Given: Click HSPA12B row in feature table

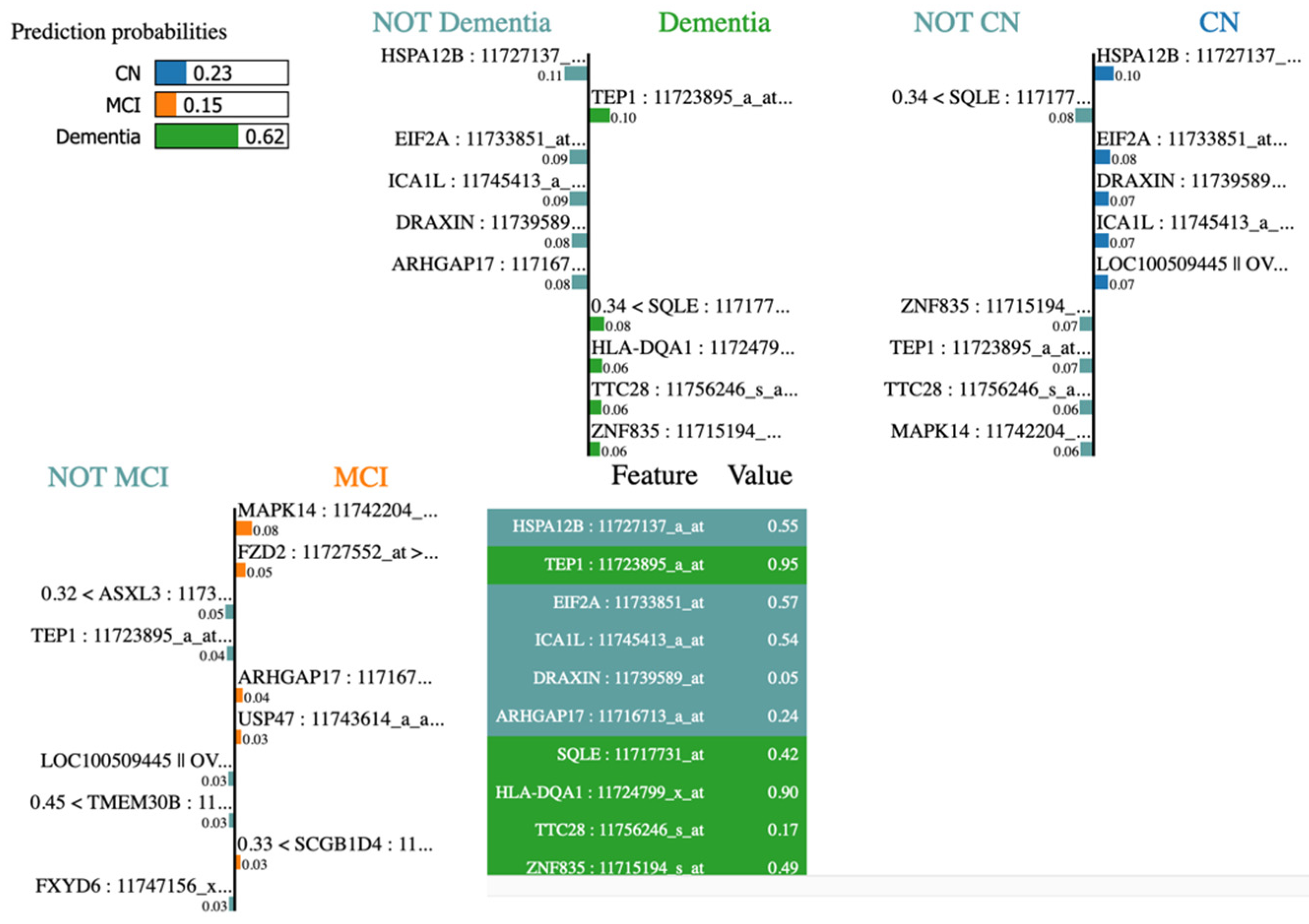Looking at the screenshot, I should click(x=646, y=526).
